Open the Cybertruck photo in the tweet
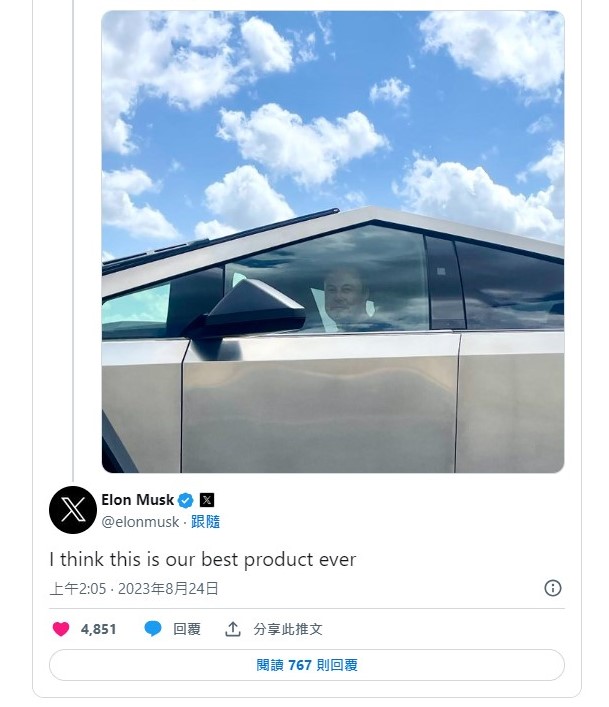Viewport: 609px width, 707px height. [333, 150]
